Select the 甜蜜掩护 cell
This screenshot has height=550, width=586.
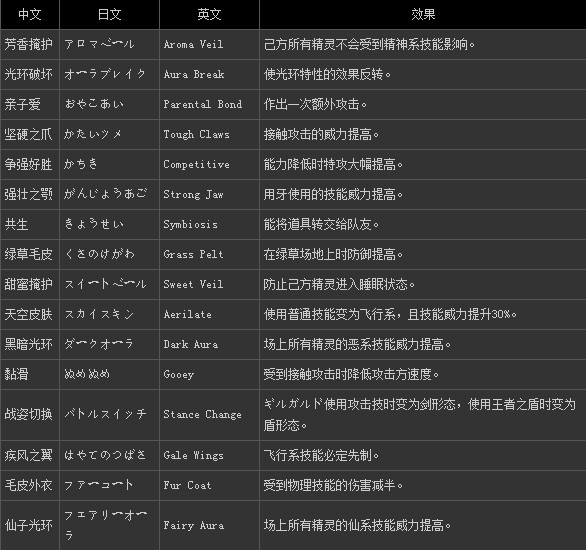pos(30,284)
